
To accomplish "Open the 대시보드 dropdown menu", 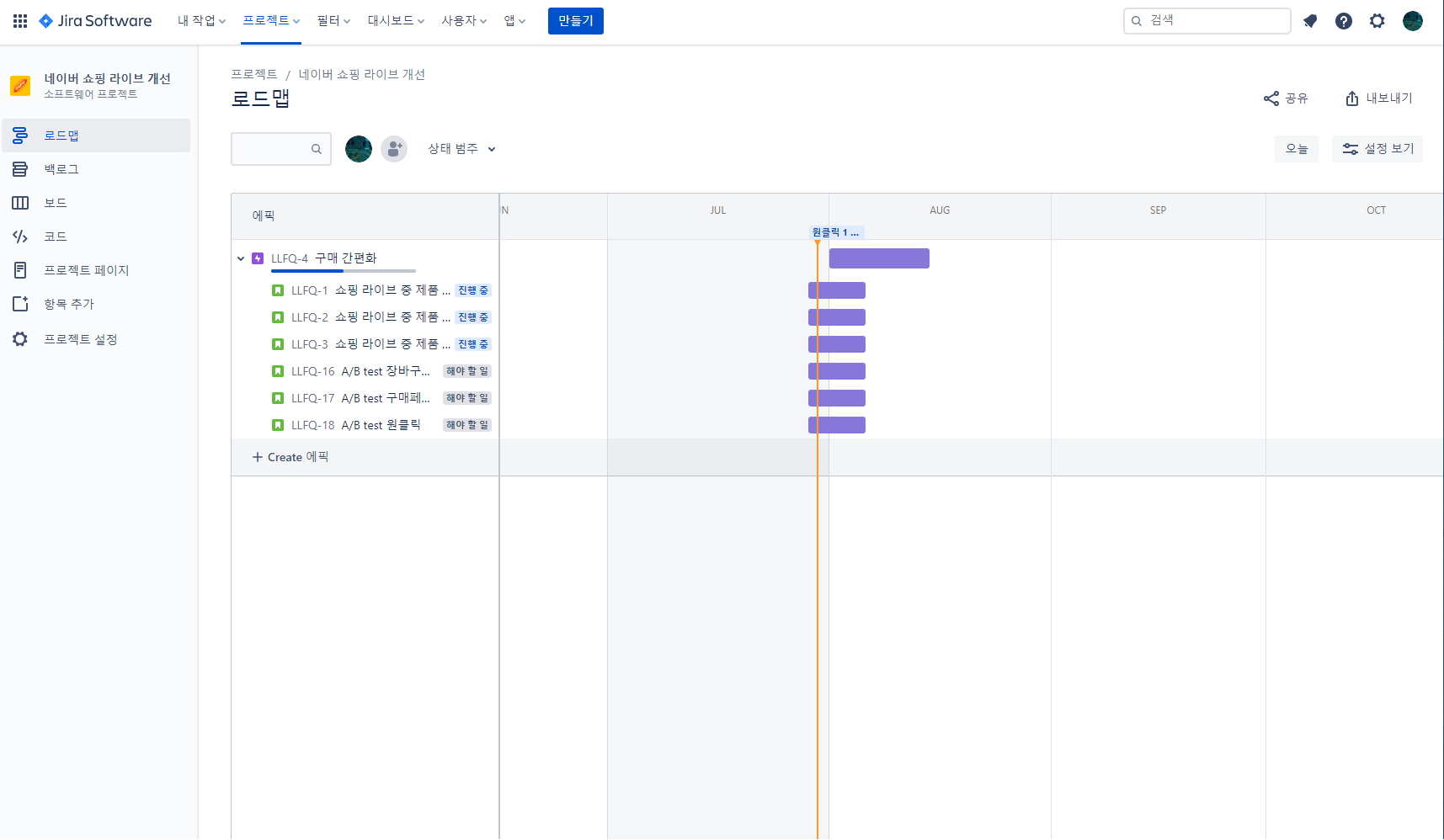I will (x=396, y=21).
